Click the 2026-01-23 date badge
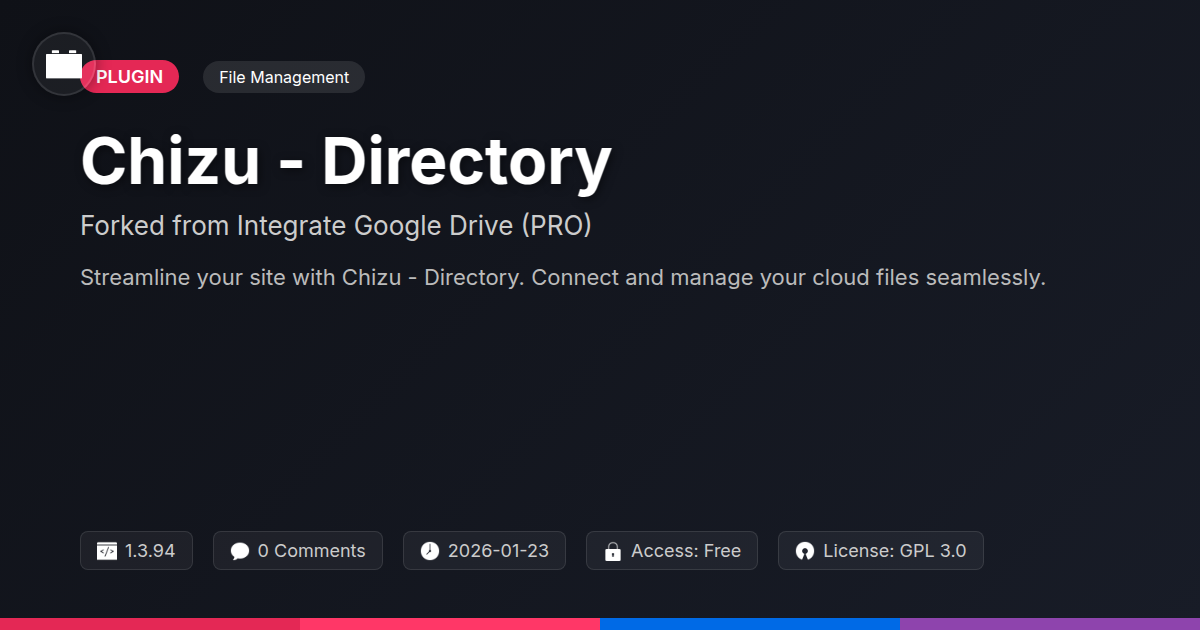The image size is (1200, 630). click(x=484, y=551)
